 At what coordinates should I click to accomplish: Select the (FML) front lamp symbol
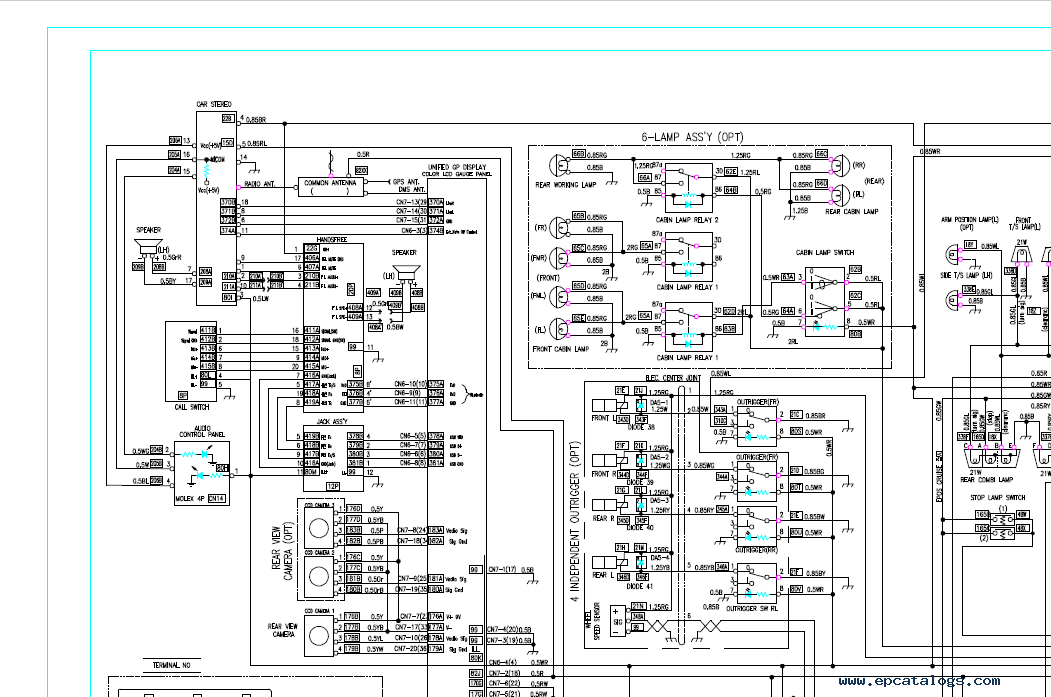560,296
